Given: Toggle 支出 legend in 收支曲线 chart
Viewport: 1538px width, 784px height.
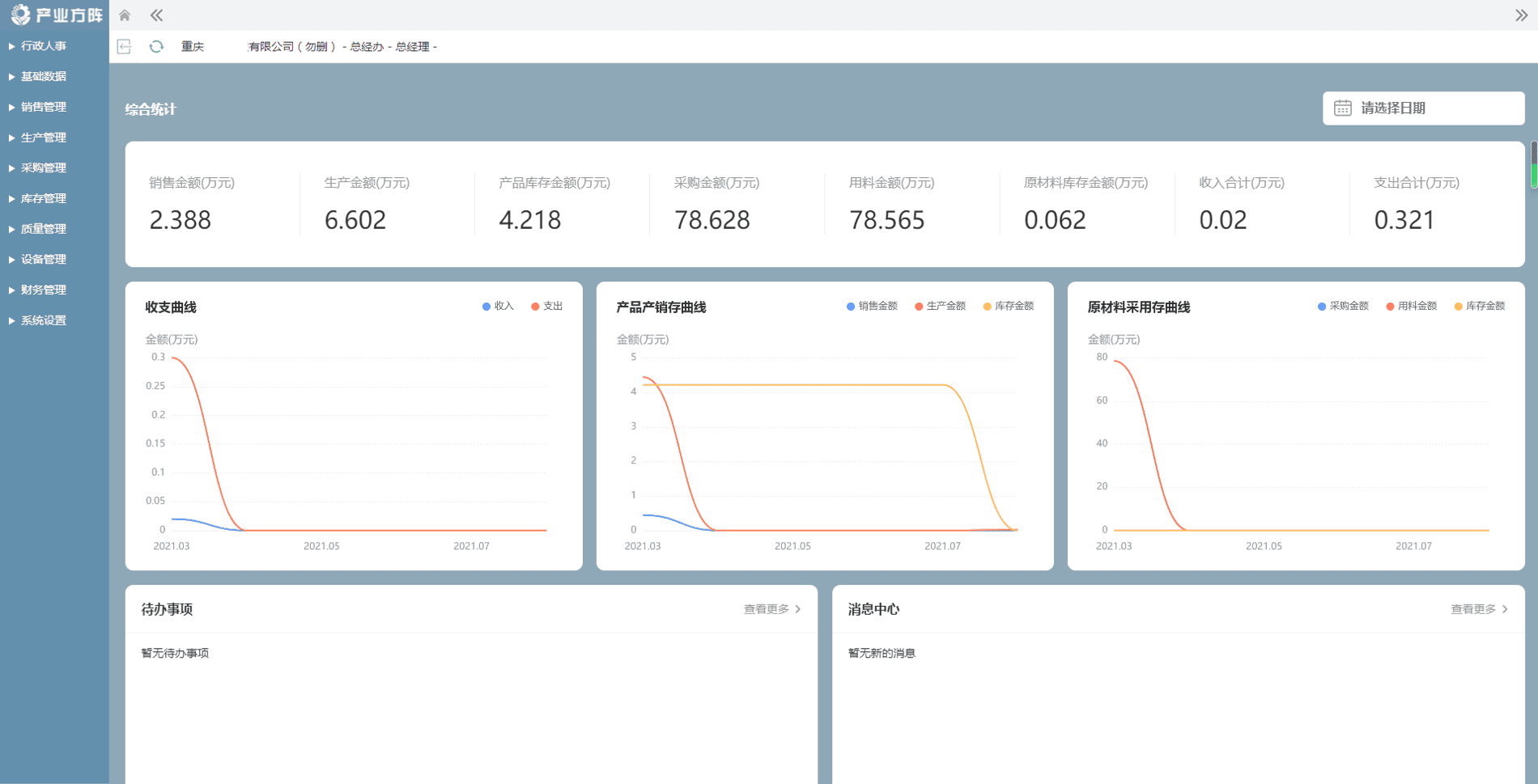Looking at the screenshot, I should tap(547, 307).
